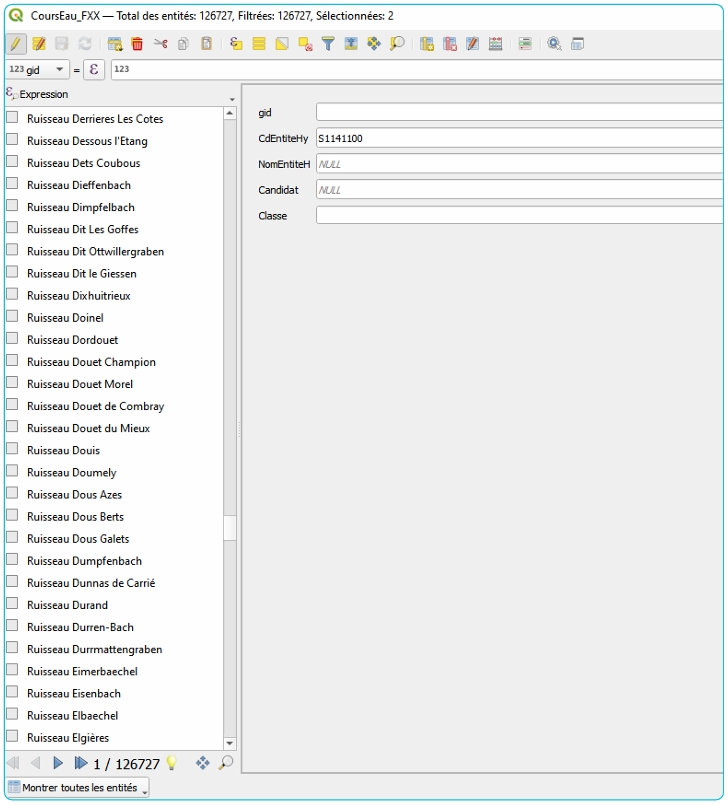This screenshot has width=728, height=805.
Task: Click the CdEntiteHy field showing S1141100
Action: tap(518, 138)
